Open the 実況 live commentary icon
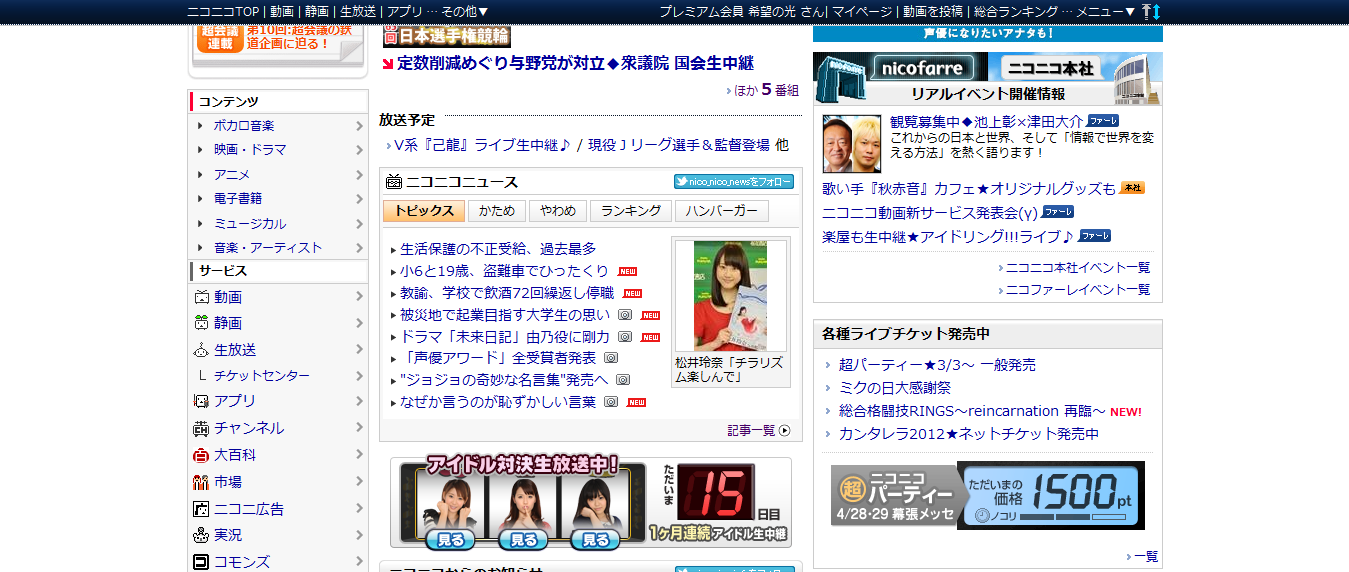The width and height of the screenshot is (1349, 572). (201, 535)
